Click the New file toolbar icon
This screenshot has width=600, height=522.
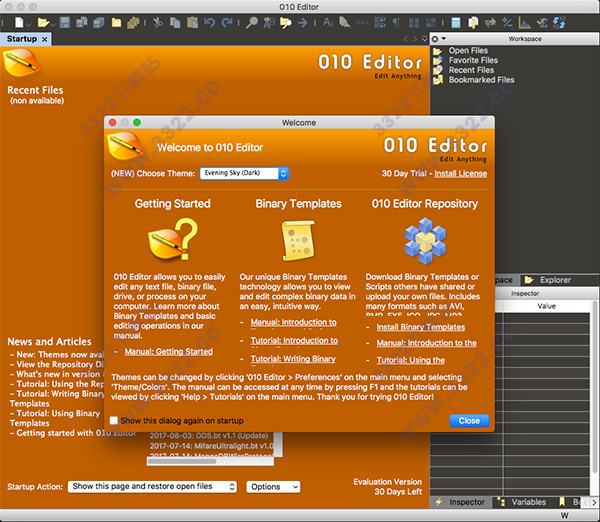[x=19, y=23]
